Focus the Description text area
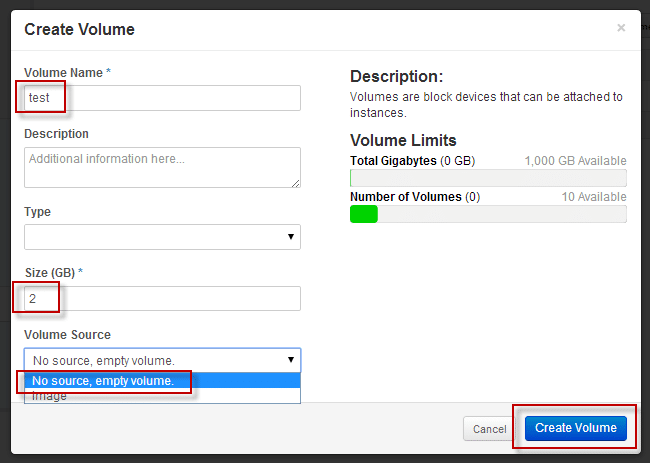The image size is (650, 463). [x=162, y=167]
